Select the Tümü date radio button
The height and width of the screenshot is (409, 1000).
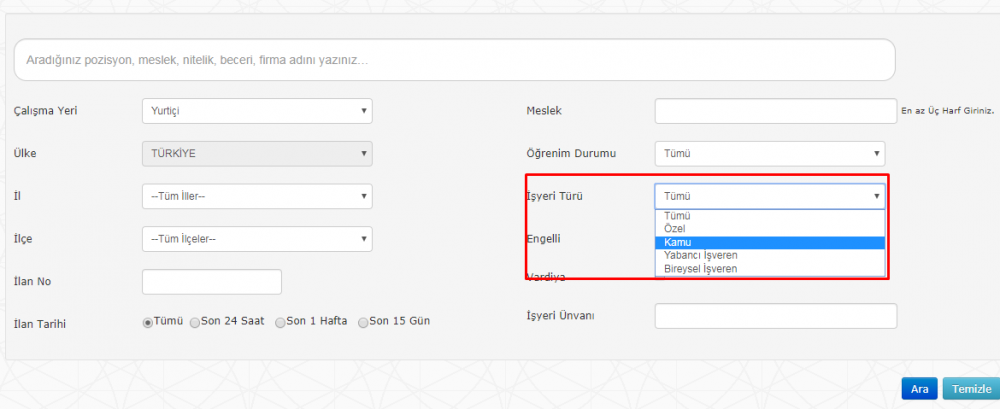pos(148,322)
